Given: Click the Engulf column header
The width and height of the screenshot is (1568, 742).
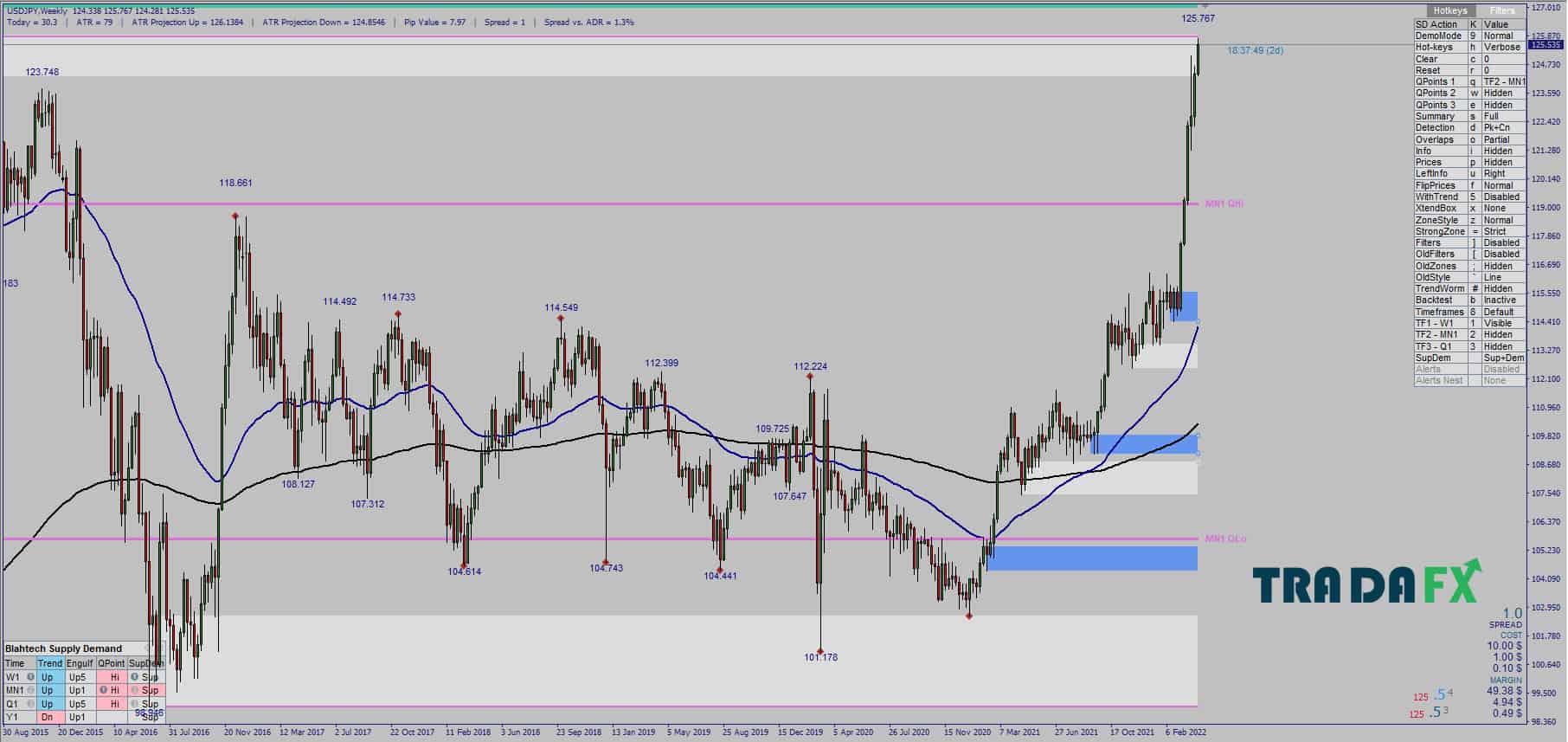Looking at the screenshot, I should pos(80,663).
